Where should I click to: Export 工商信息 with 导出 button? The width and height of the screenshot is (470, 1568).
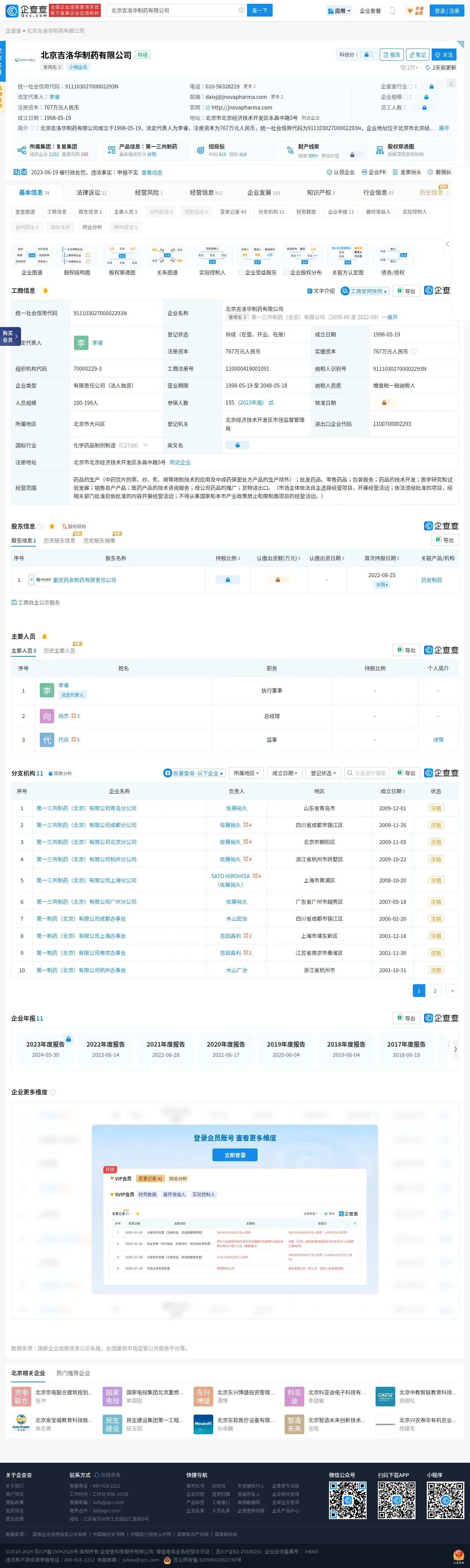[407, 291]
